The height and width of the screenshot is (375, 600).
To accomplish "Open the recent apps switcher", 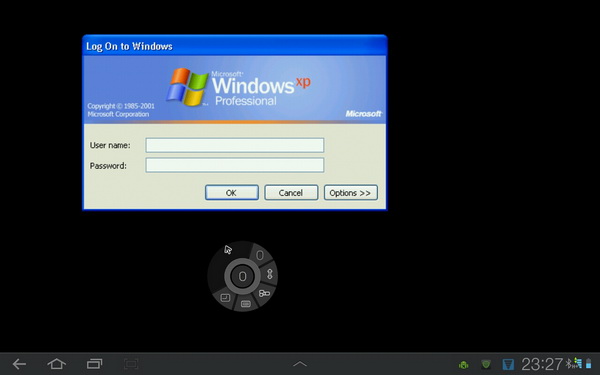I will [x=94, y=364].
